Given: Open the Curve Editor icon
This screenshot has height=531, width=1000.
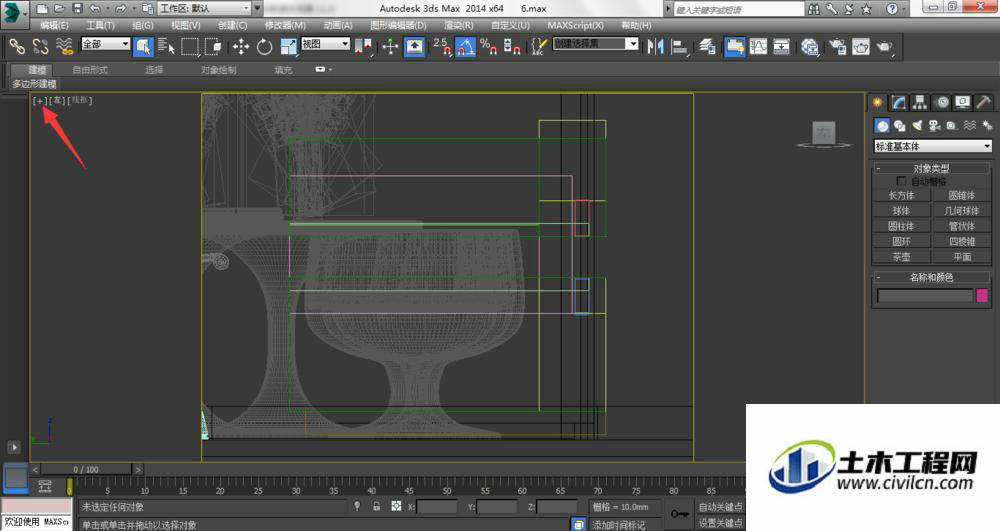Looking at the screenshot, I should 758,47.
